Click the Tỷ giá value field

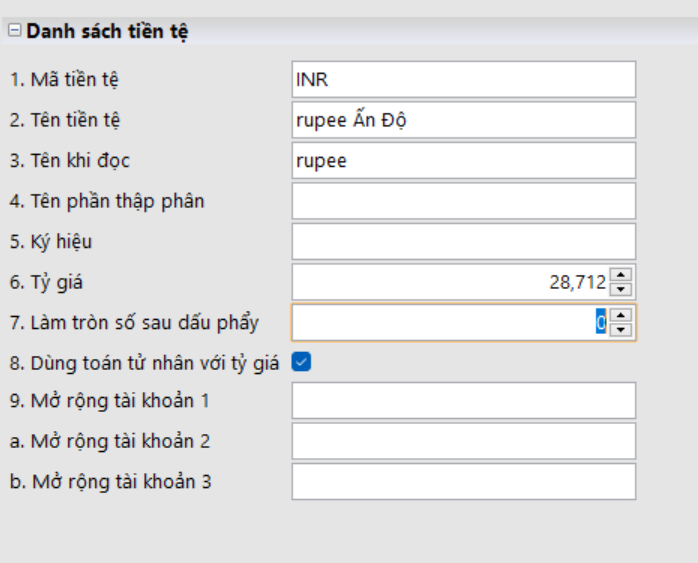[450, 282]
